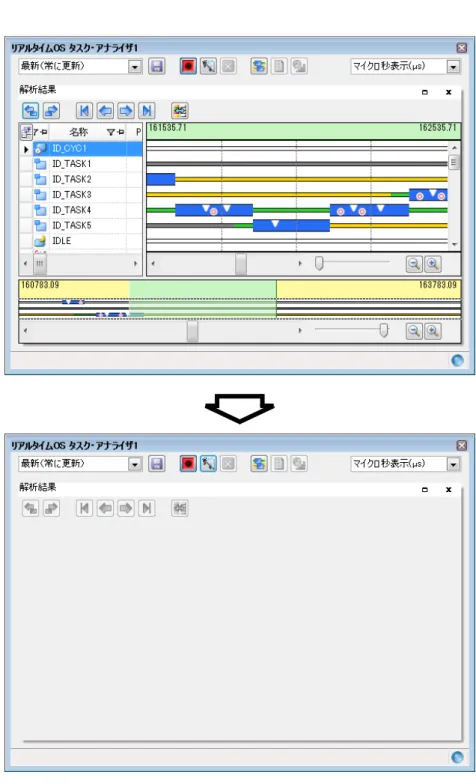Viewport: 476px width, 784px height.
Task: Click the next event right arrow in upper window
Action: (x=126, y=110)
